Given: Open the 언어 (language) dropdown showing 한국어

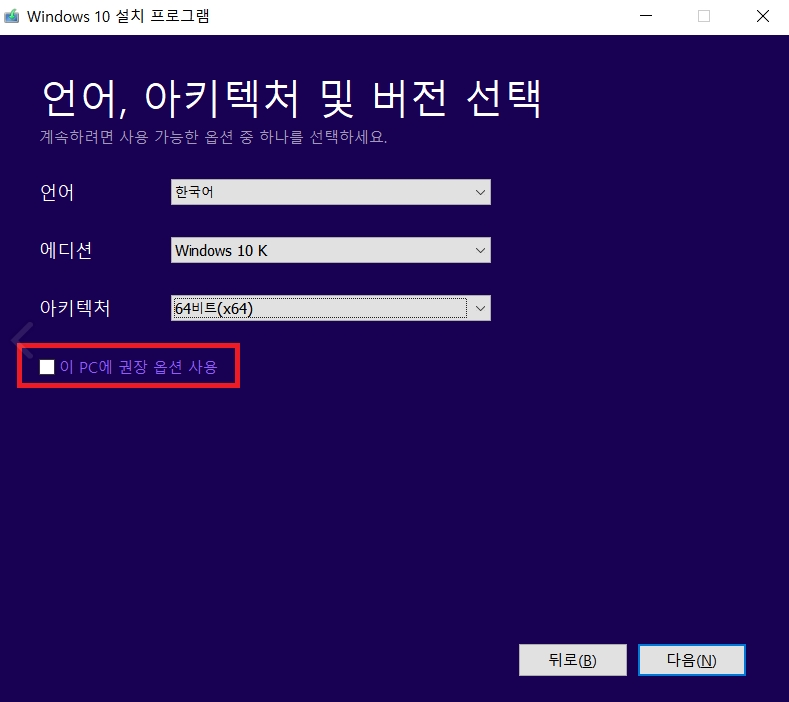Looking at the screenshot, I should click(x=331, y=192).
